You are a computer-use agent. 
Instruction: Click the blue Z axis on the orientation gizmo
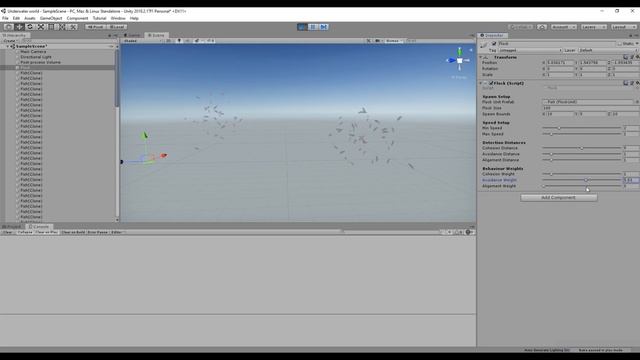click(451, 60)
